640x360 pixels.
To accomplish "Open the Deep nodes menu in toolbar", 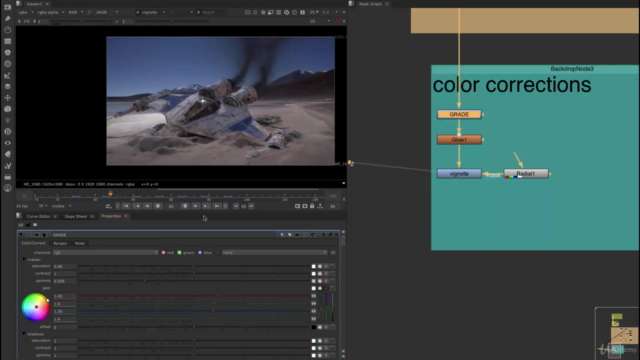I will pos(7,132).
